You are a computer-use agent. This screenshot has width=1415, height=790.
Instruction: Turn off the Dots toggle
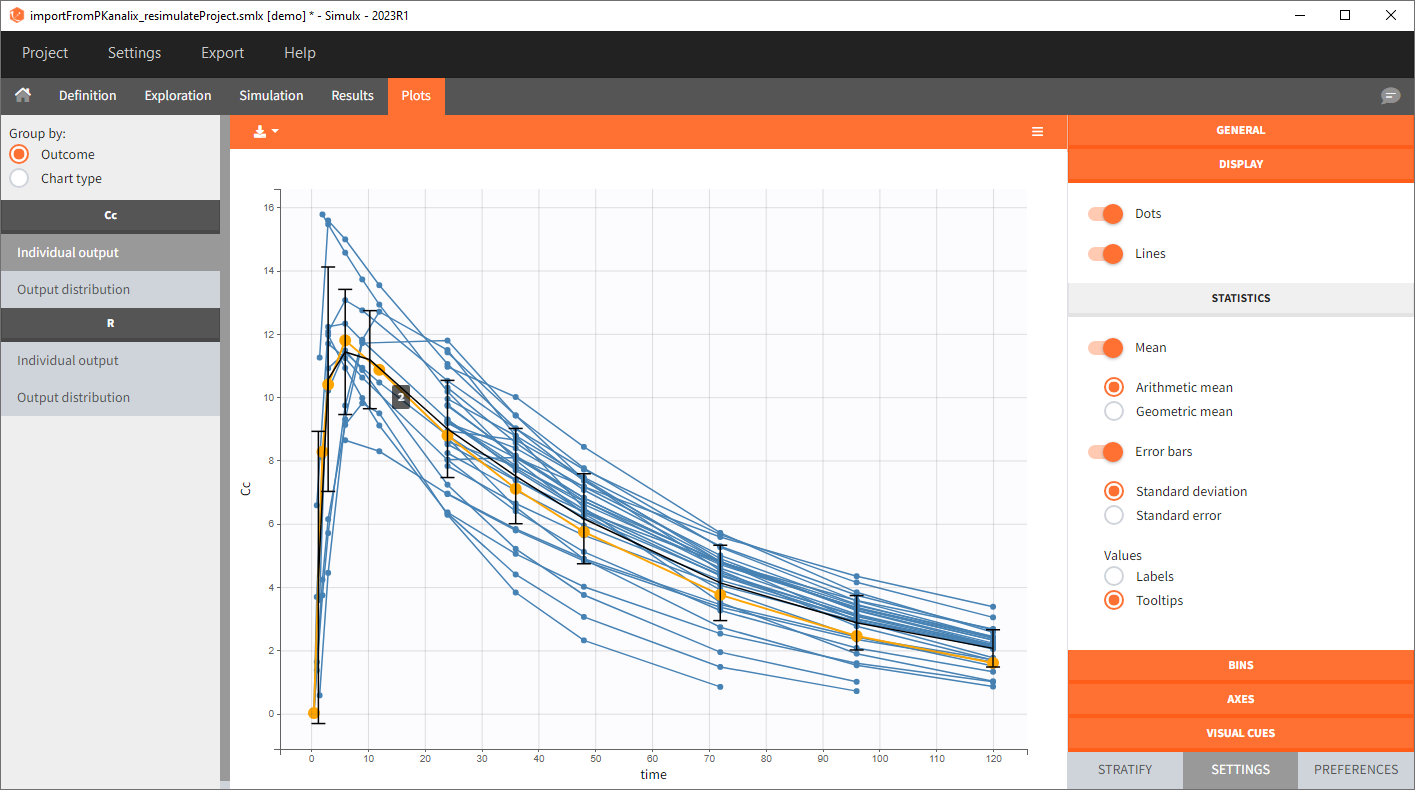[1106, 214]
